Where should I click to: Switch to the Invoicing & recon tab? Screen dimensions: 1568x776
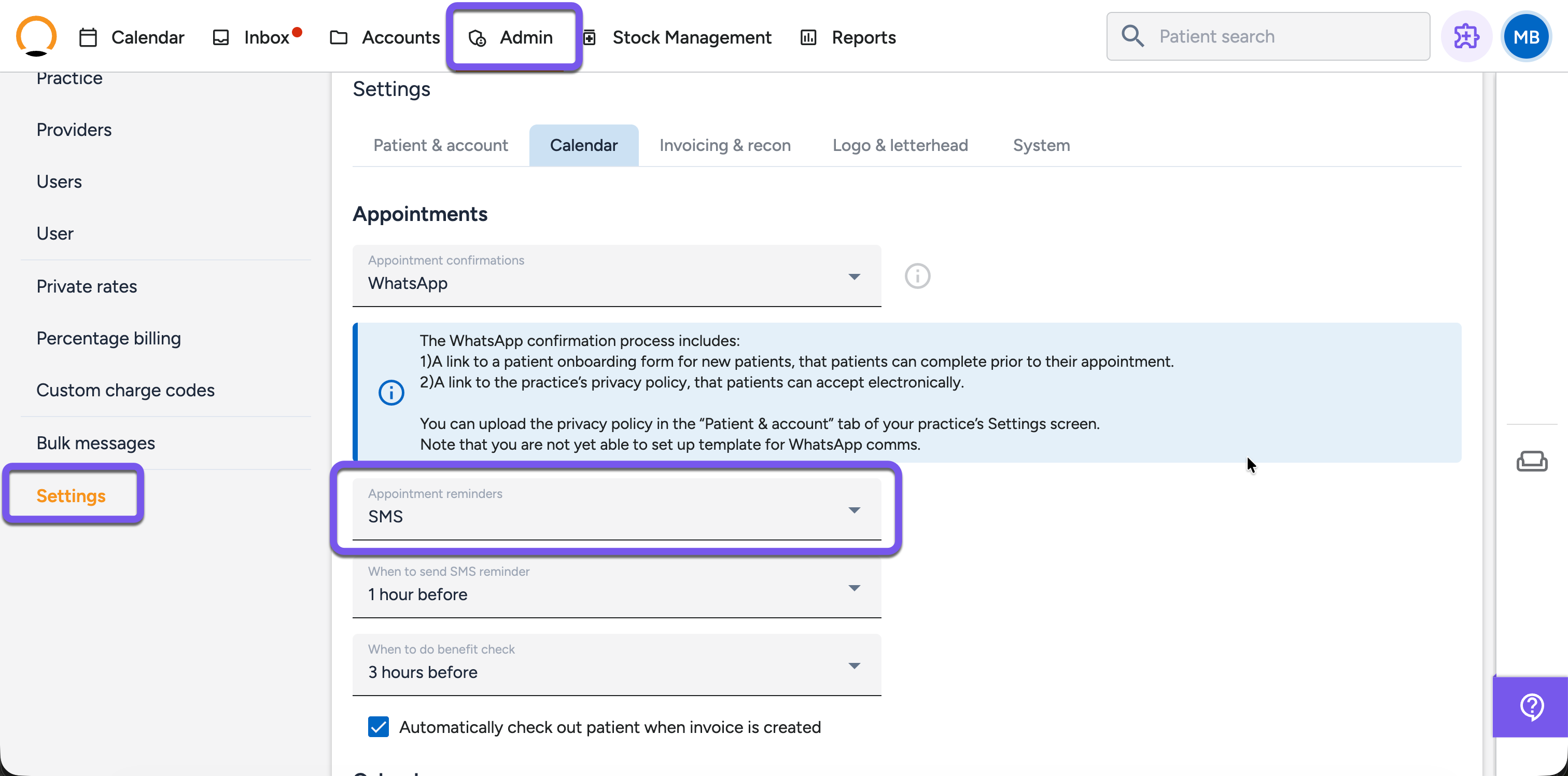(x=724, y=145)
